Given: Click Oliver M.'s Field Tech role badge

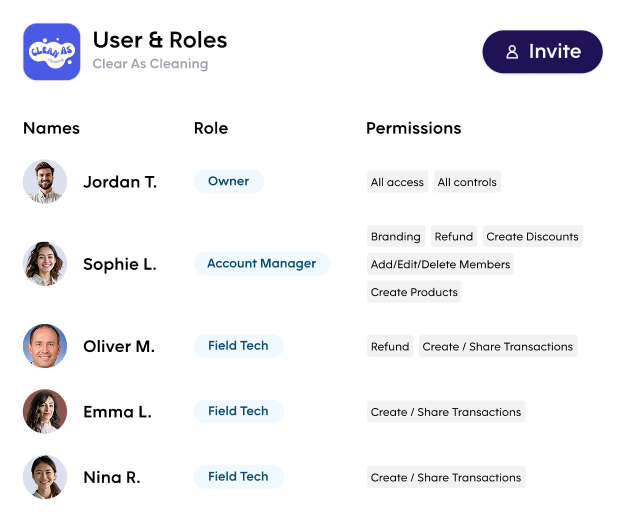Looking at the screenshot, I should pos(238,346).
